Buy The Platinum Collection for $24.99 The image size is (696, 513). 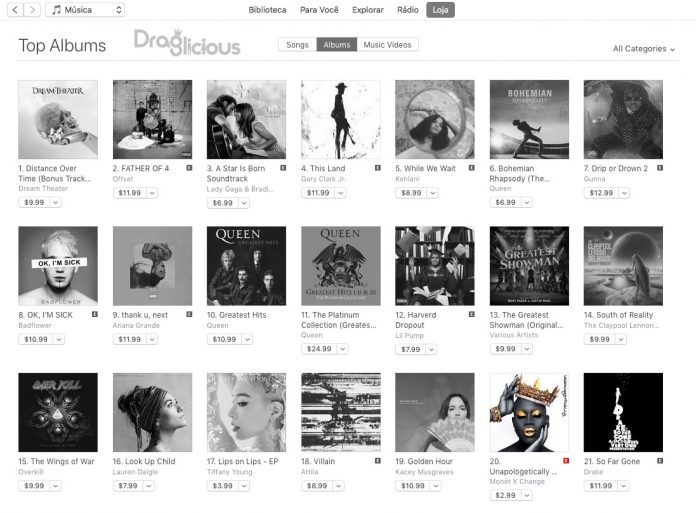click(x=319, y=349)
